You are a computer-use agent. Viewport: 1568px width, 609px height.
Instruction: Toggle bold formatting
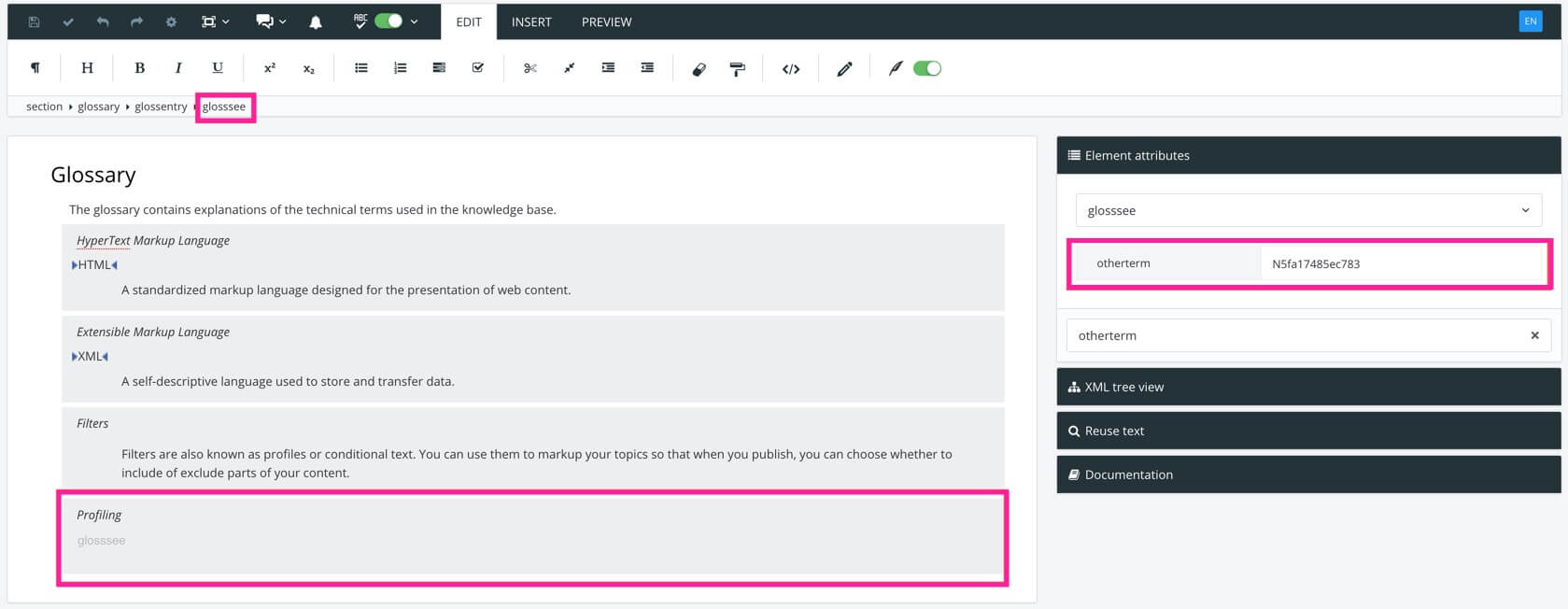pyautogui.click(x=139, y=67)
